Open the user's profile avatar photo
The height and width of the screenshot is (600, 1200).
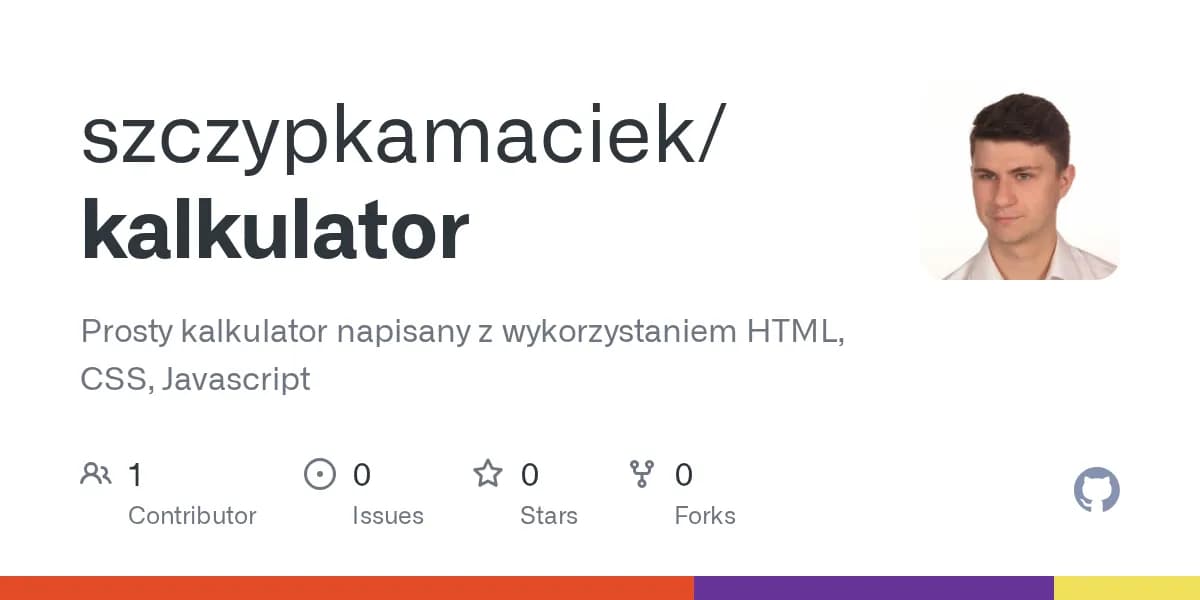(x=1019, y=180)
